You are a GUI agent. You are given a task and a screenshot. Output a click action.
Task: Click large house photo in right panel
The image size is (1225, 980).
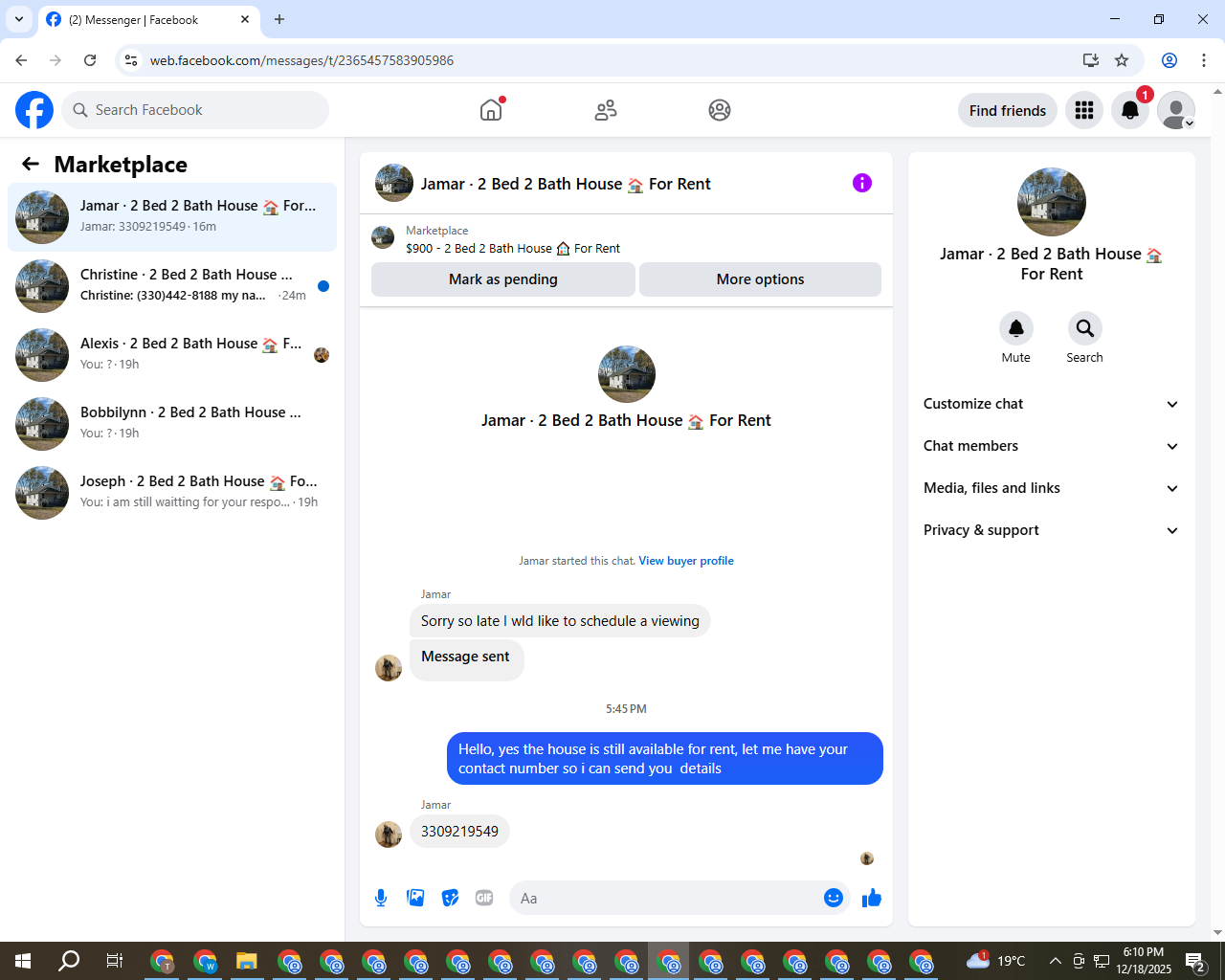pos(1052,202)
